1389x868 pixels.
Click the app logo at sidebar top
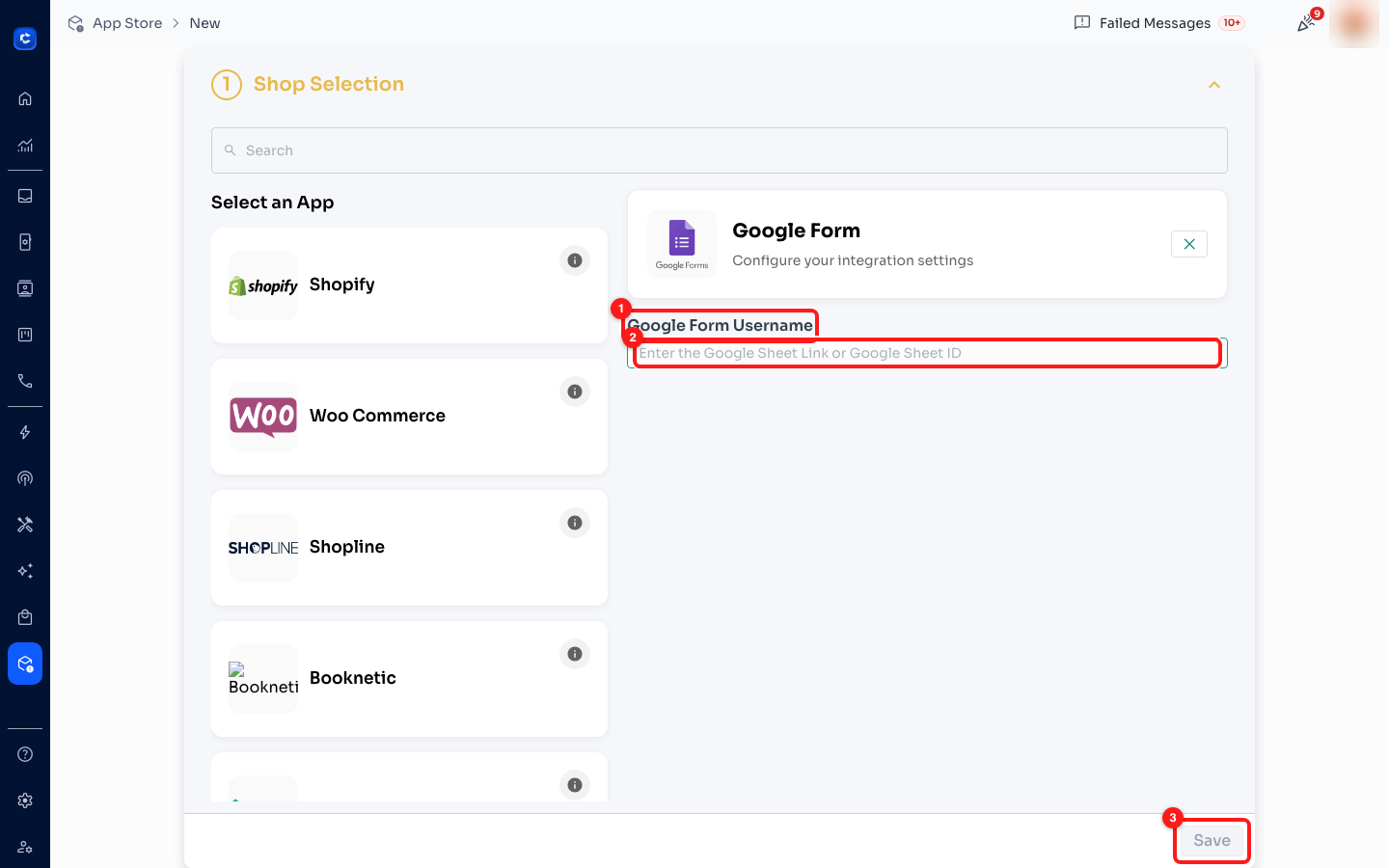pos(25,39)
